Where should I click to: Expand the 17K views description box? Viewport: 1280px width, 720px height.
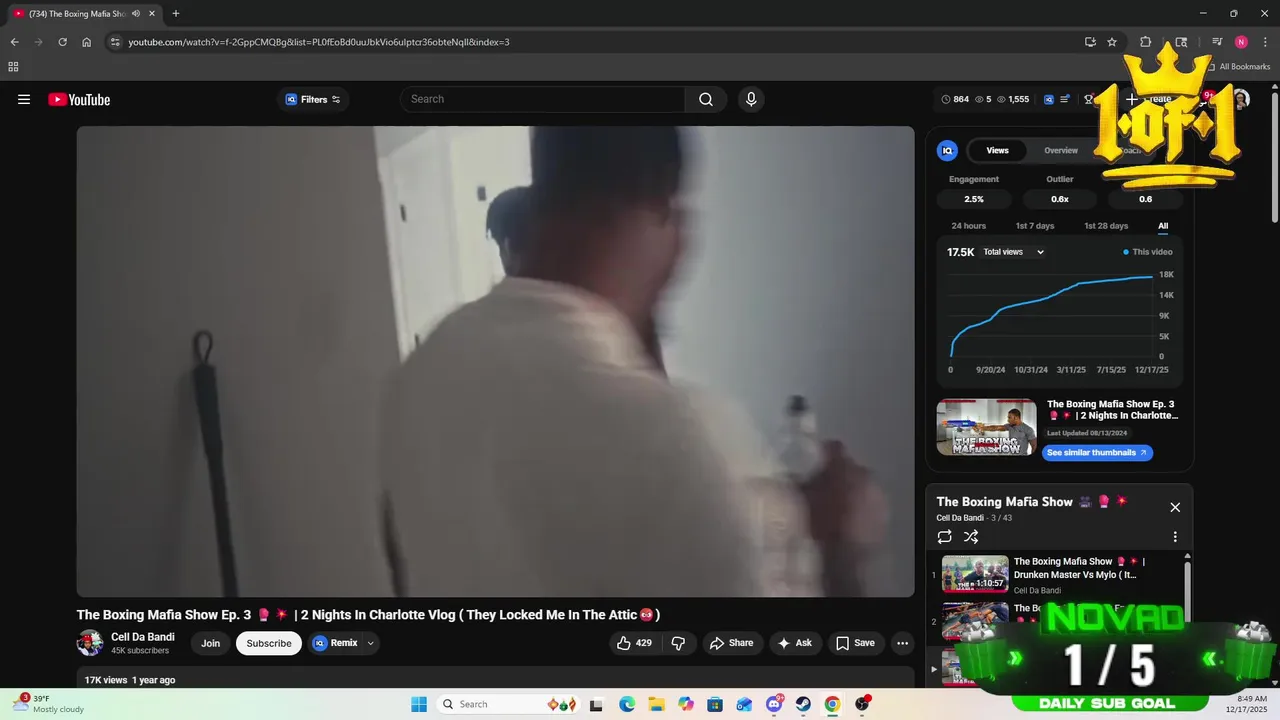[495, 679]
